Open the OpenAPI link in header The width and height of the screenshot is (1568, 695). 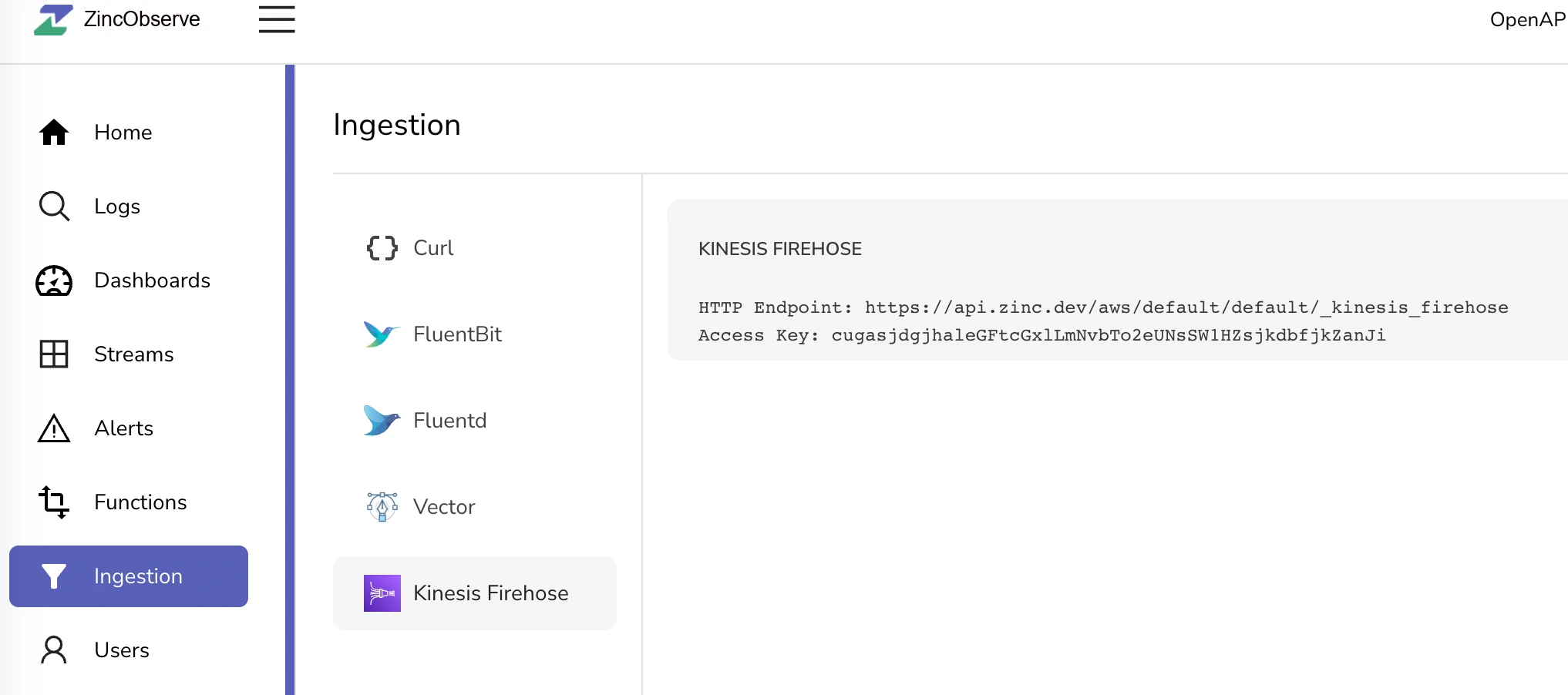coord(1527,19)
